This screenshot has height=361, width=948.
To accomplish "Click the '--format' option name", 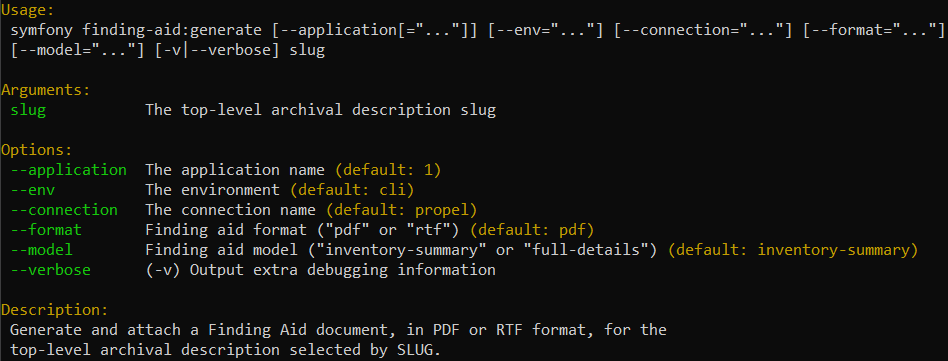I will (47, 230).
